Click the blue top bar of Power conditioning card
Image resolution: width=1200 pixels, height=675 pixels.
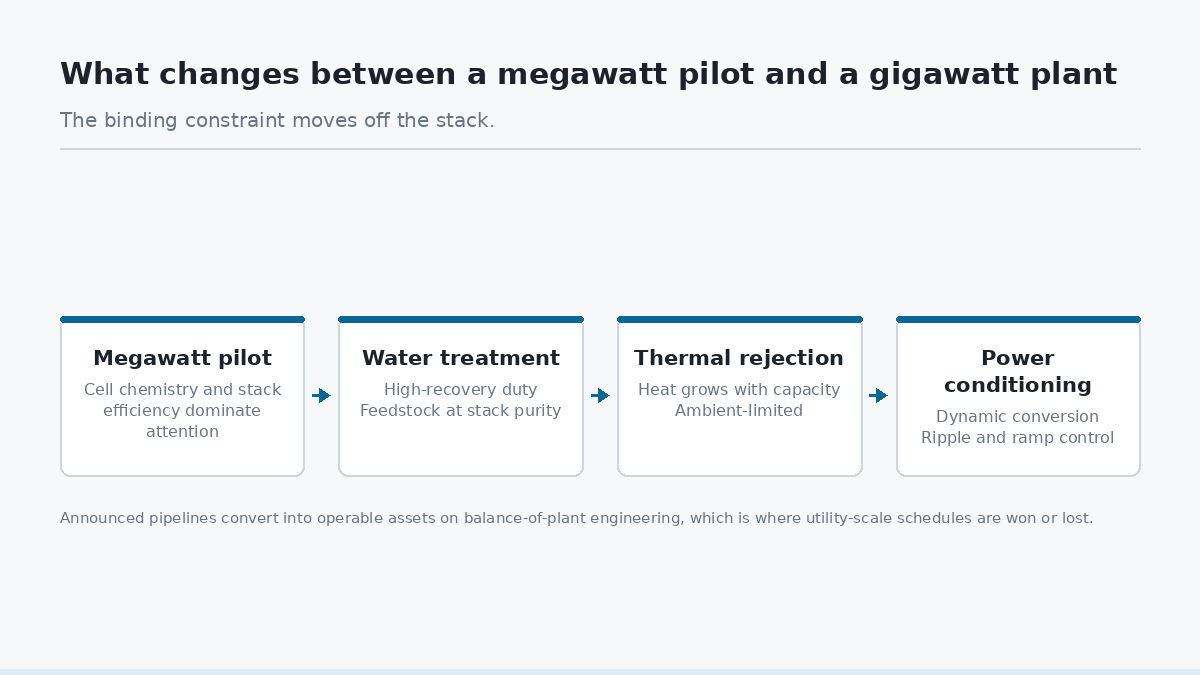[1018, 320]
